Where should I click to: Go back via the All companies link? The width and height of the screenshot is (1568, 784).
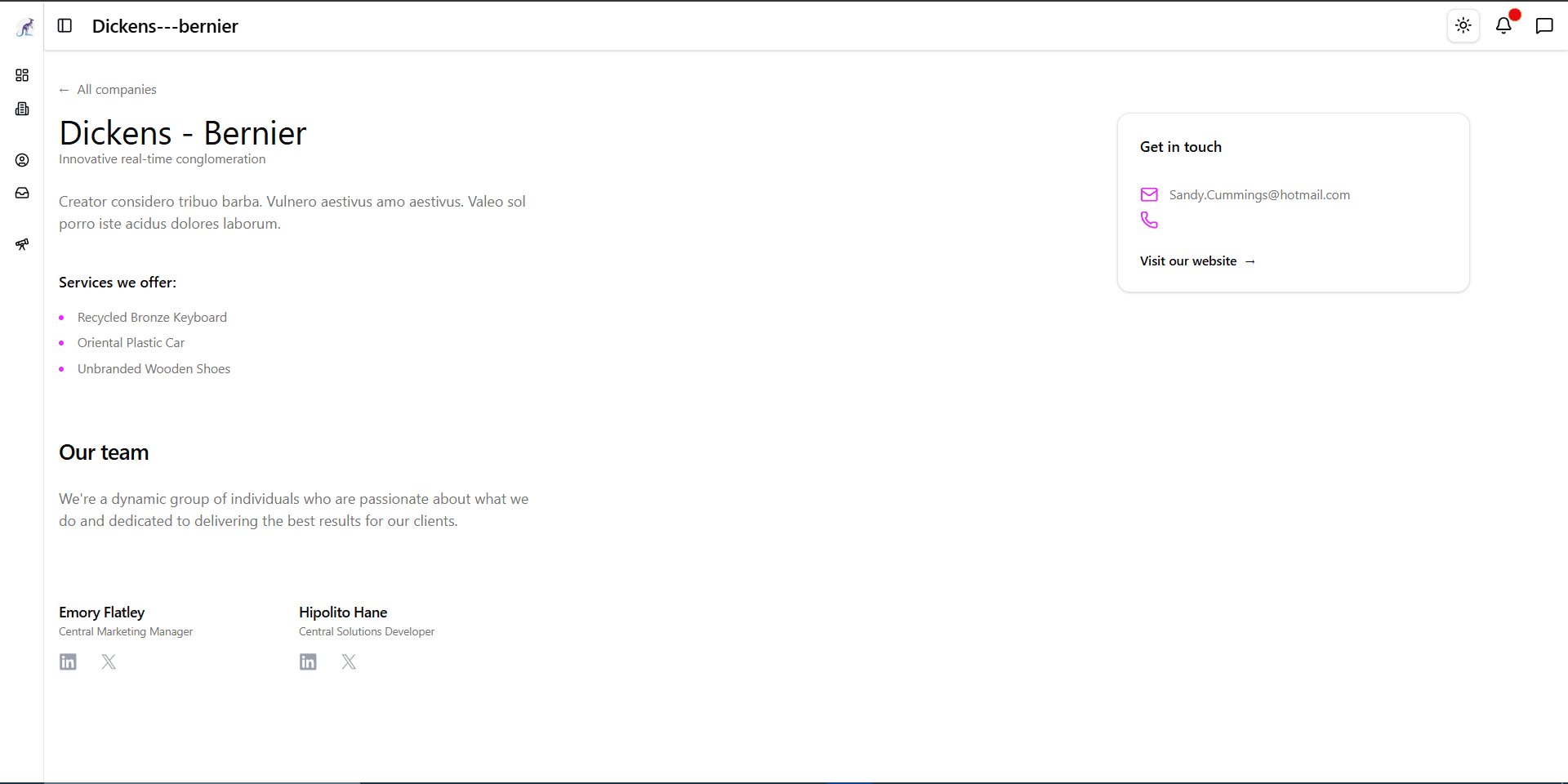click(107, 89)
